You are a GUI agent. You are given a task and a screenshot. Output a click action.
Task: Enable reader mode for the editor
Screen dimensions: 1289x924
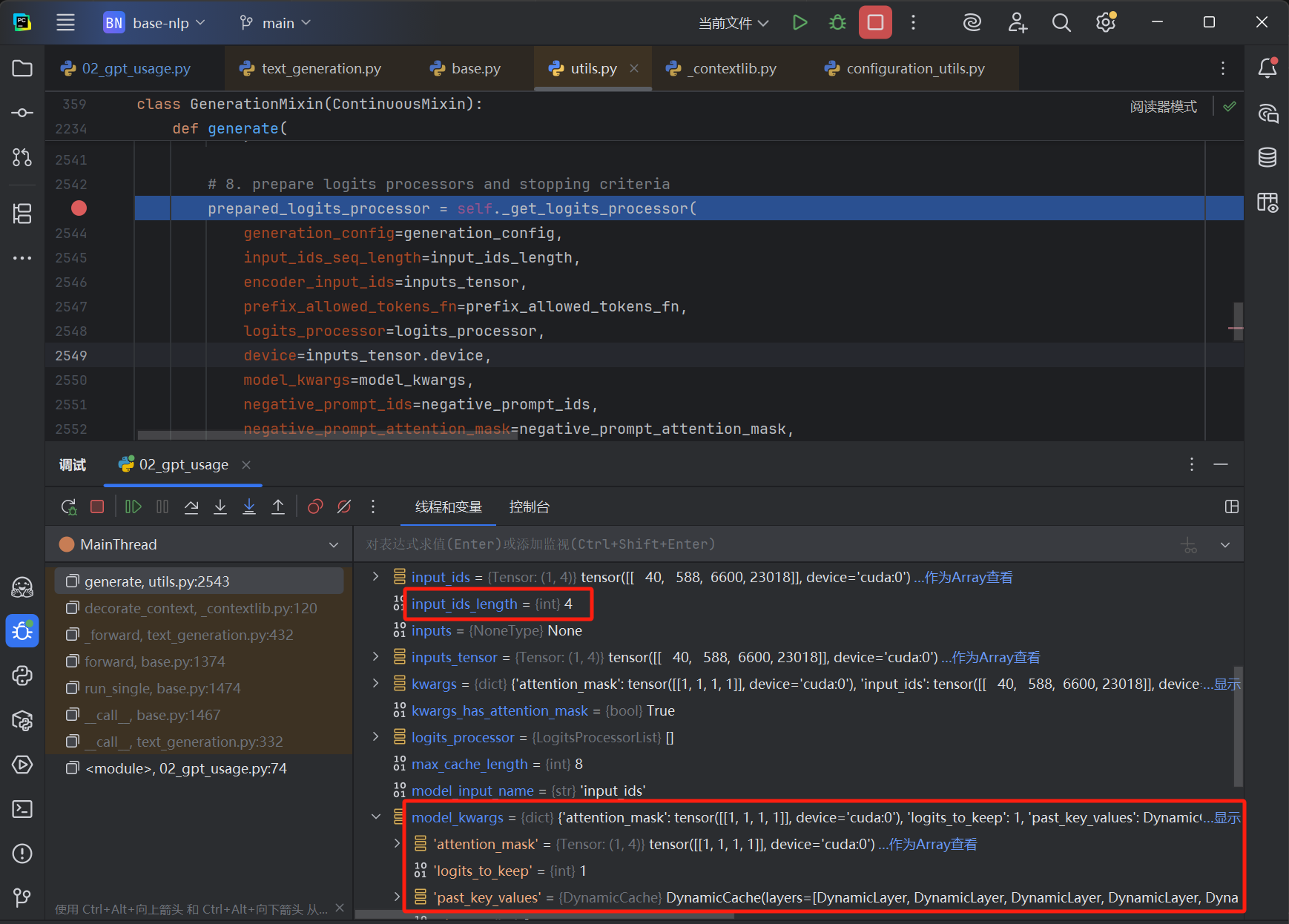pos(1163,107)
